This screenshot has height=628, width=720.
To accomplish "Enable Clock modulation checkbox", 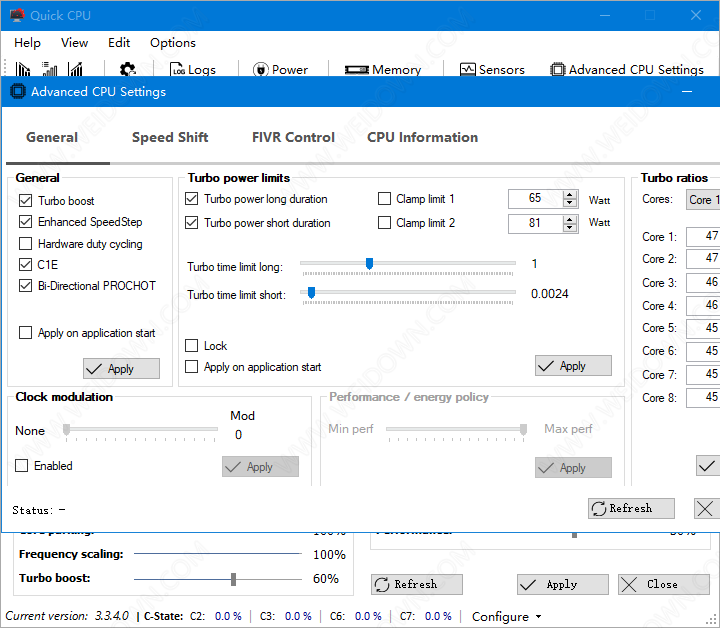I will [22, 465].
